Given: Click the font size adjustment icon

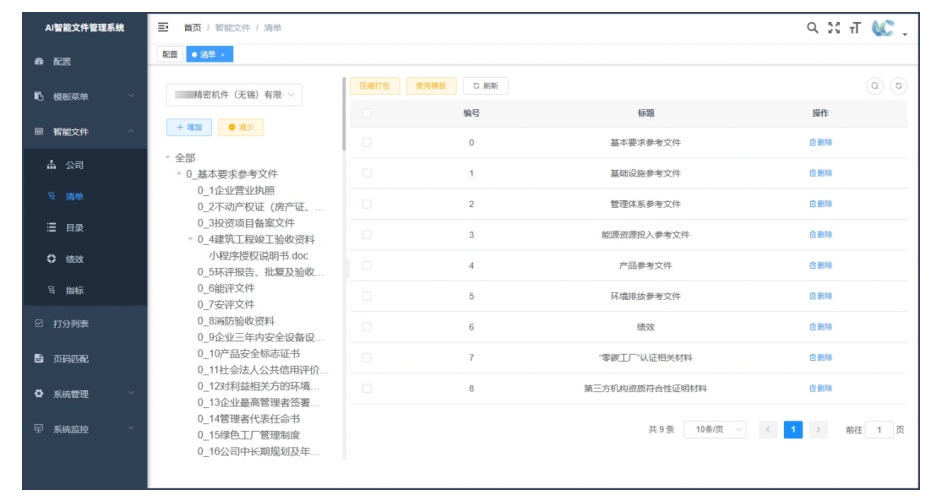Looking at the screenshot, I should [854, 28].
